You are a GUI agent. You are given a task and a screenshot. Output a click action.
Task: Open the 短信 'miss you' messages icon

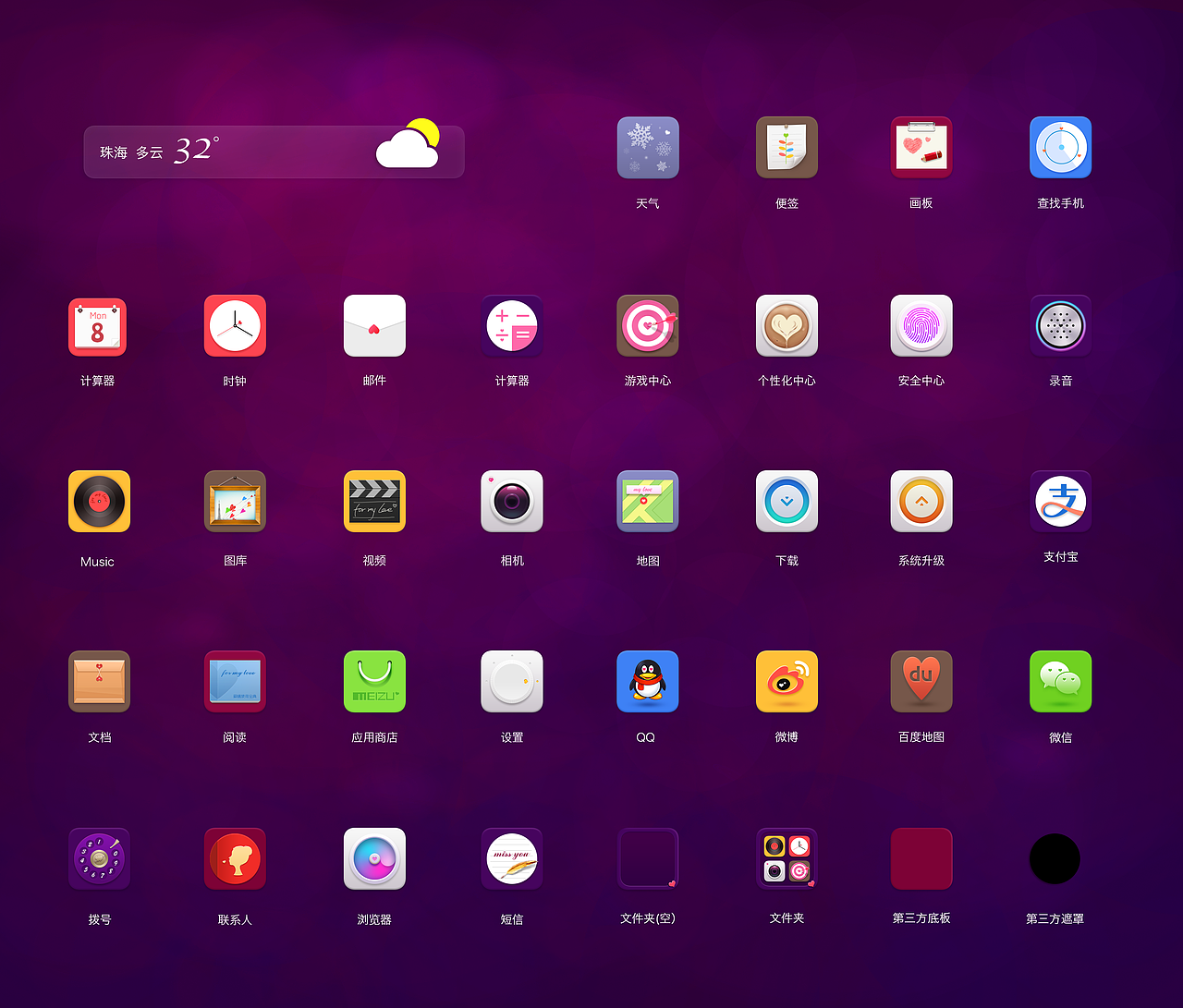[x=512, y=859]
